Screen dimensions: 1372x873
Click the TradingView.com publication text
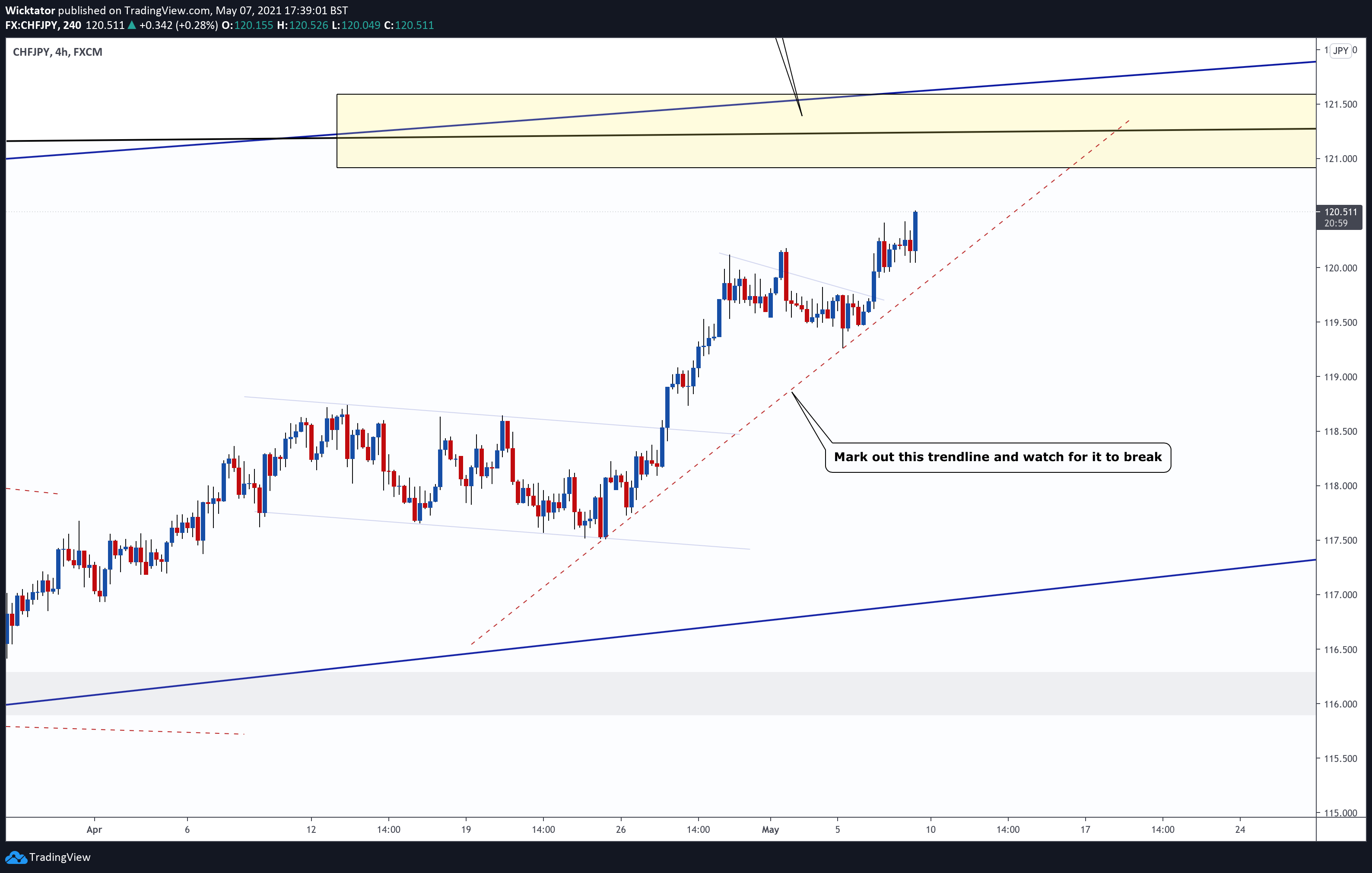pos(167,10)
